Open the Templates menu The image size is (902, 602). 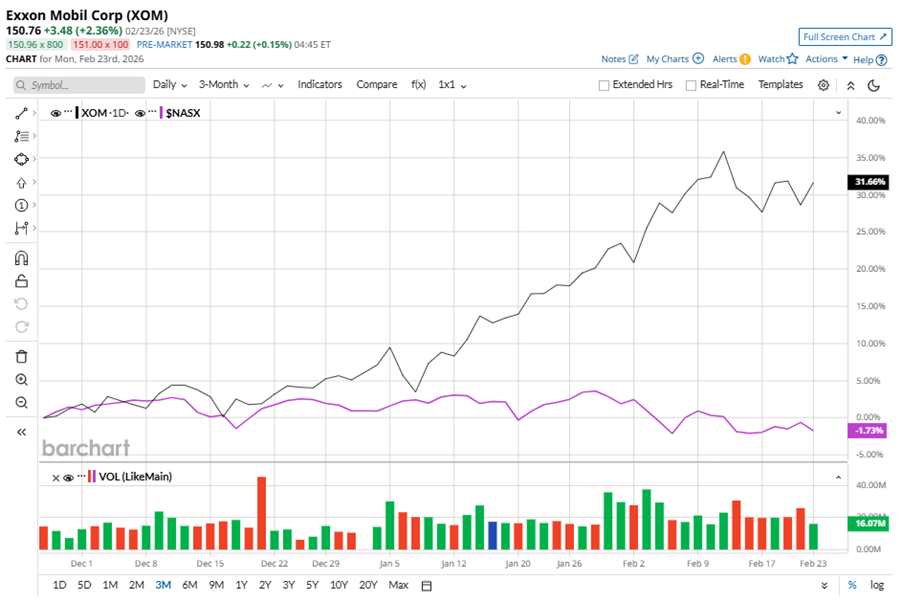780,85
